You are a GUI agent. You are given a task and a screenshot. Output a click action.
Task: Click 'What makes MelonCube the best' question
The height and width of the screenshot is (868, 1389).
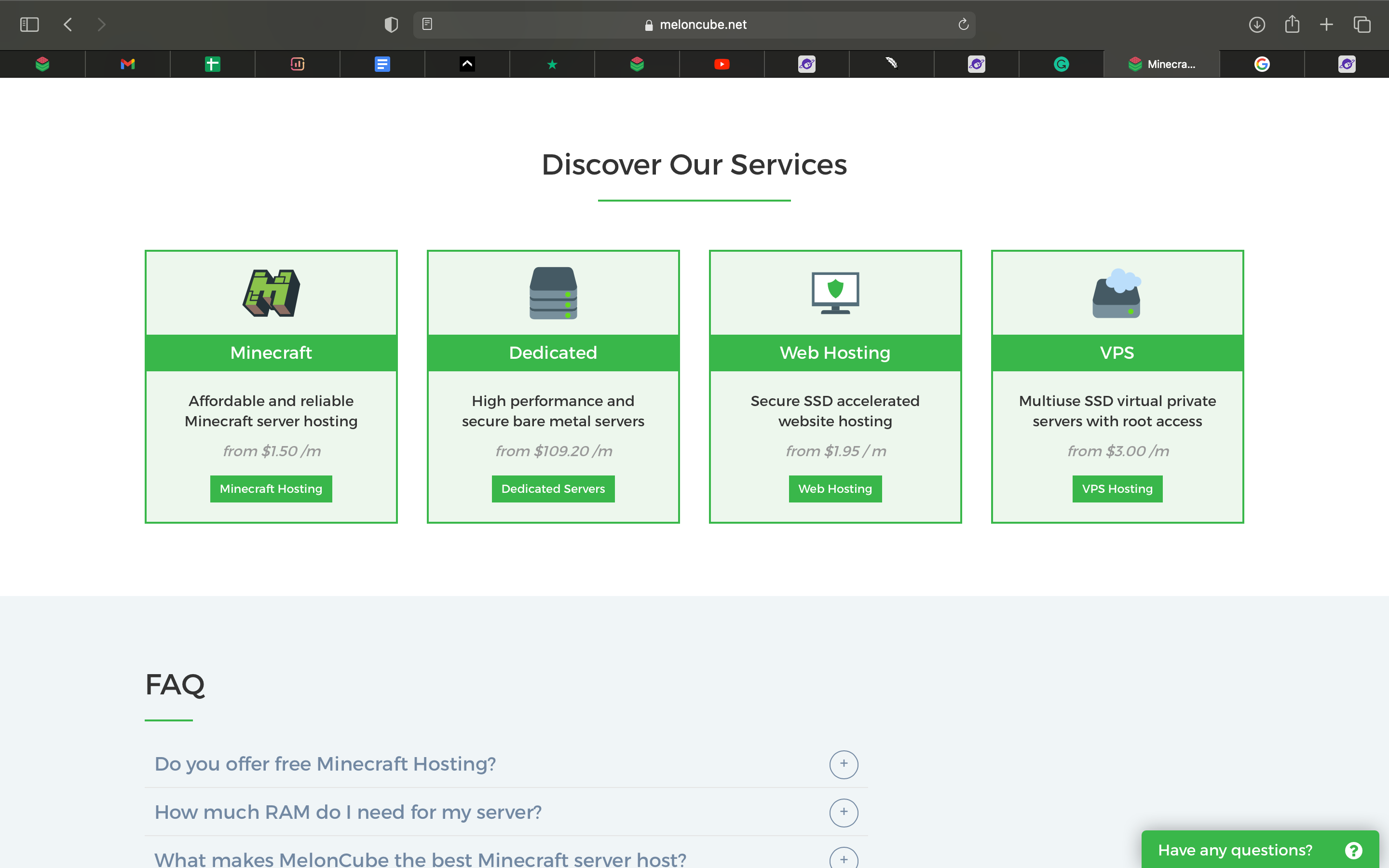[x=420, y=859]
